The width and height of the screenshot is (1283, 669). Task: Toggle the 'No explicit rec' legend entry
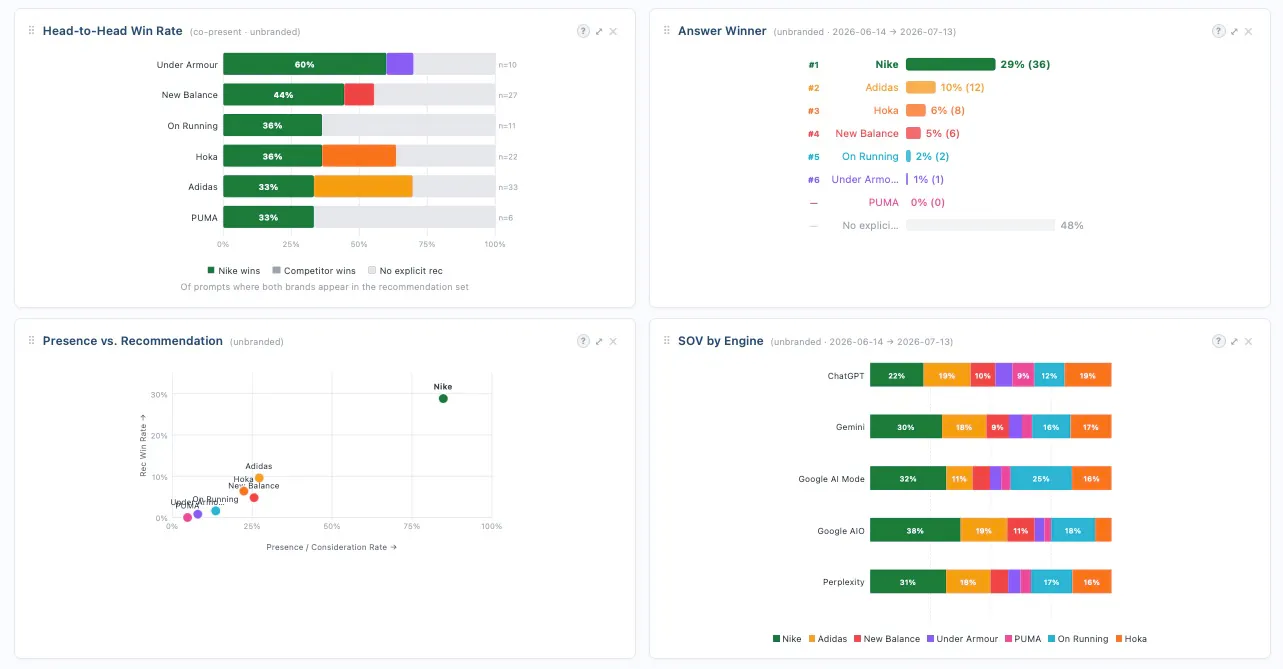405,270
